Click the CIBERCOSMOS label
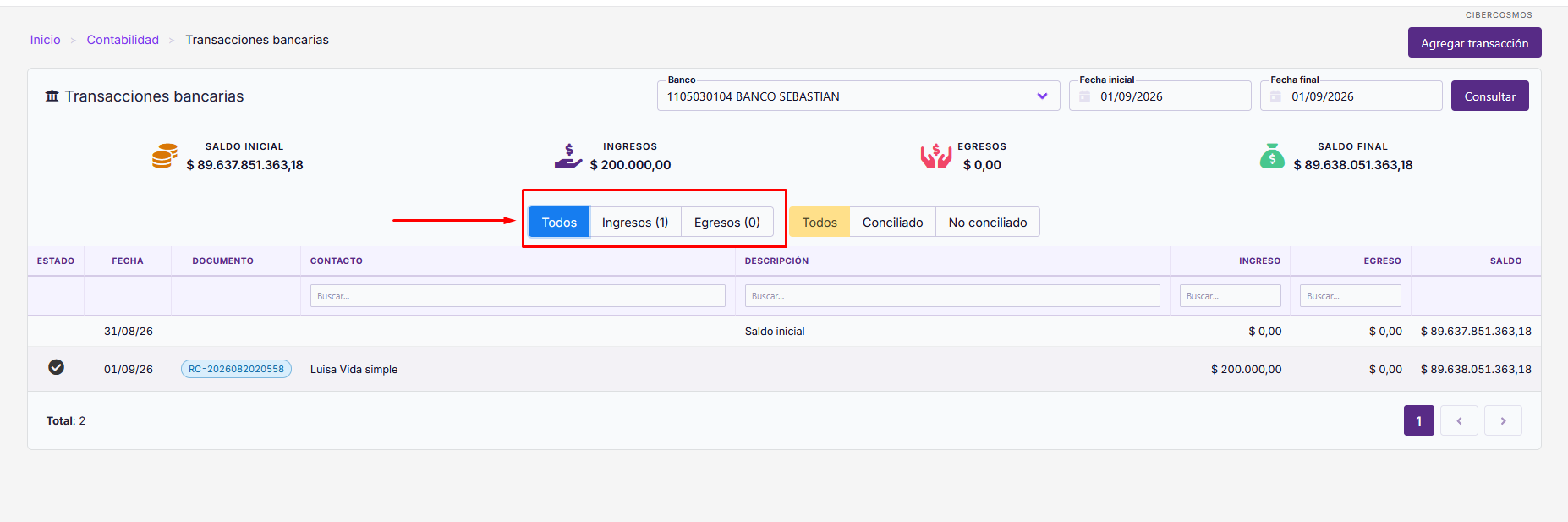Image resolution: width=1568 pixels, height=522 pixels. [x=1499, y=14]
